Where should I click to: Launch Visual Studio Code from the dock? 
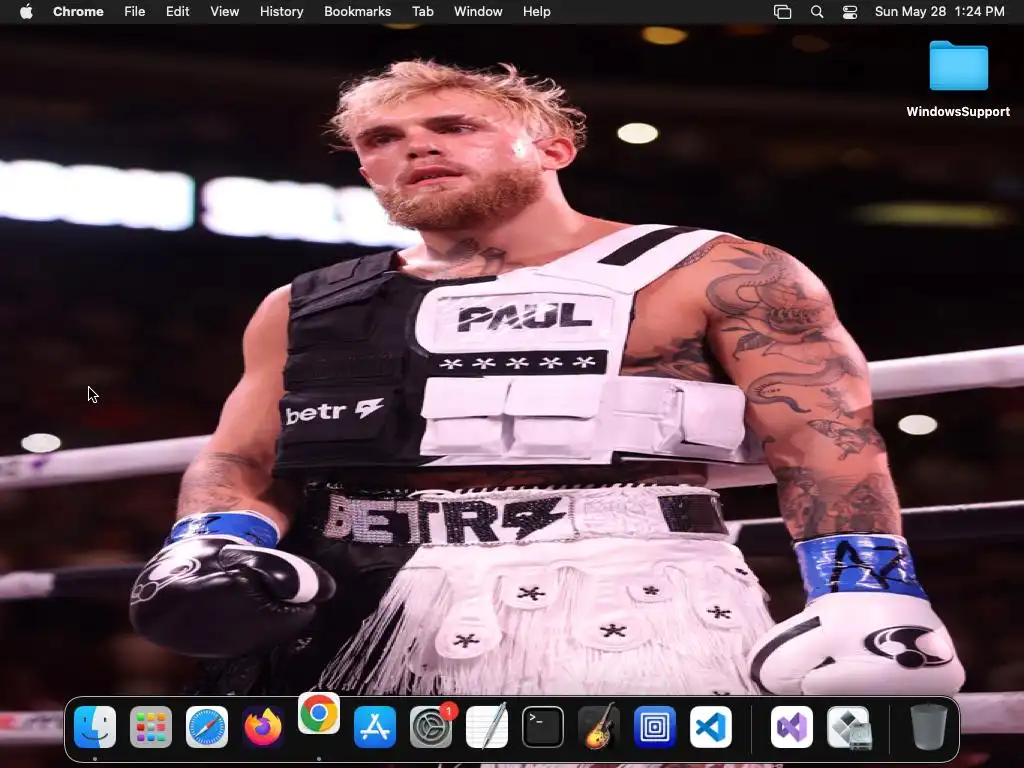coord(711,727)
